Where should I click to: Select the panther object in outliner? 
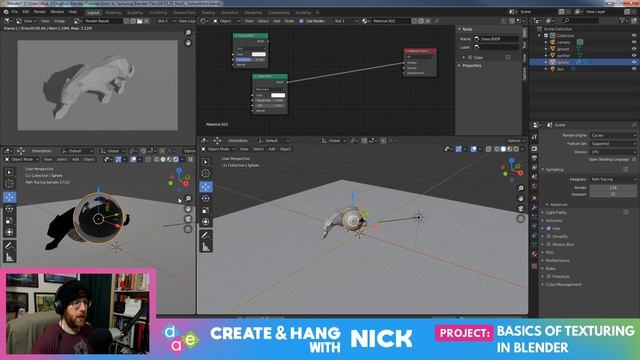click(x=564, y=56)
